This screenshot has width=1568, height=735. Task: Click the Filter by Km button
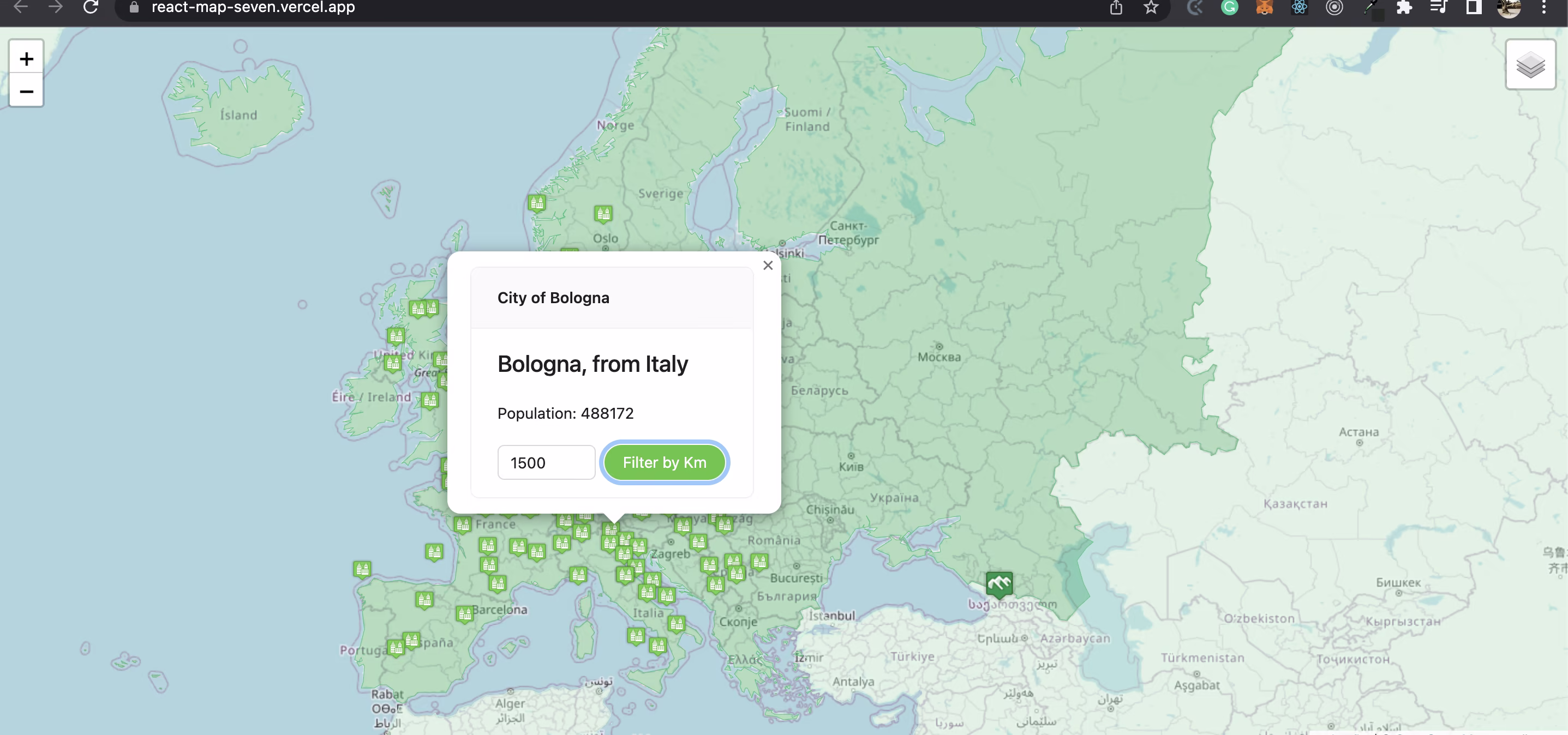click(664, 462)
